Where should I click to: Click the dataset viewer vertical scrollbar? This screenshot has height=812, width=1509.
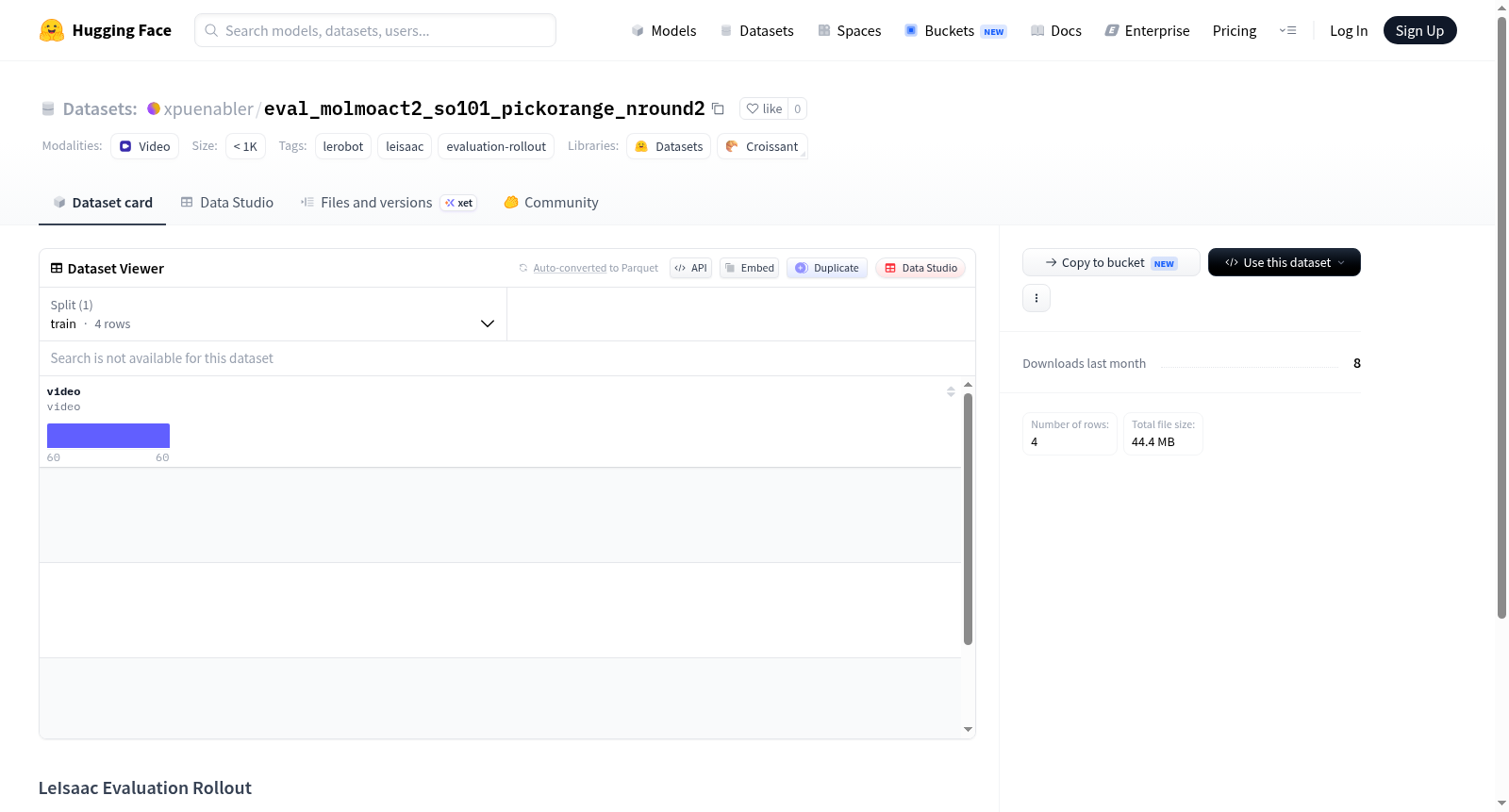(x=968, y=519)
